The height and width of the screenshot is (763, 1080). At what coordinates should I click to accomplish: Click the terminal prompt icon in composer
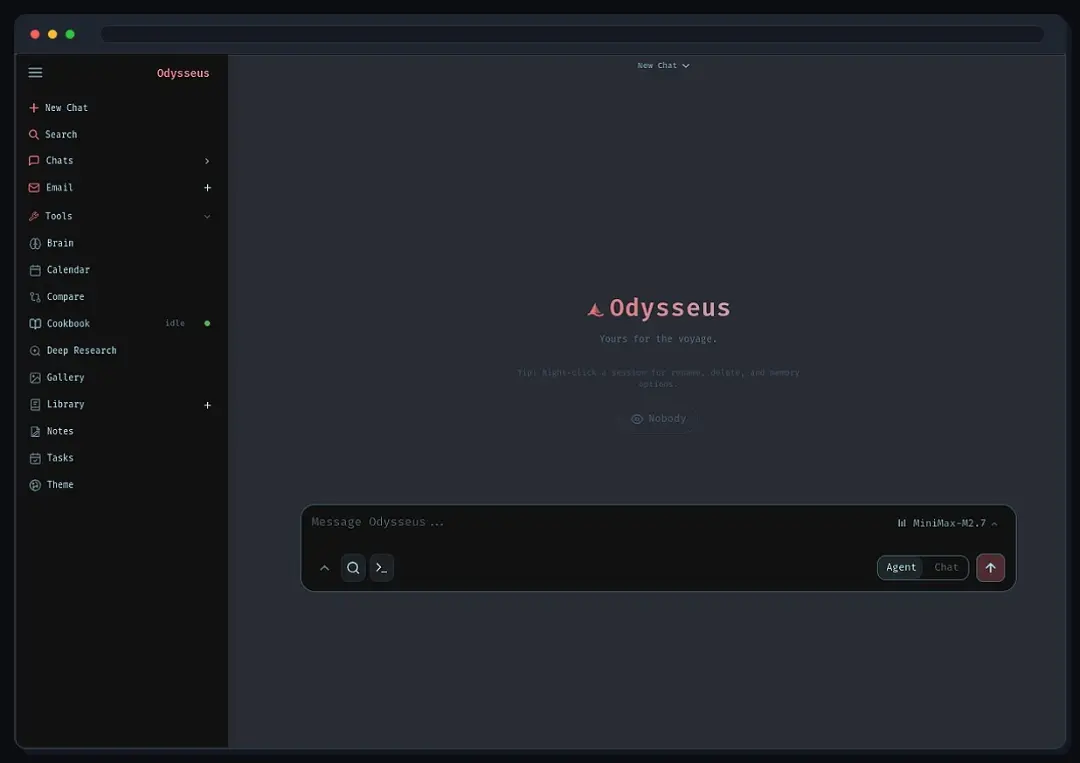pyautogui.click(x=382, y=568)
